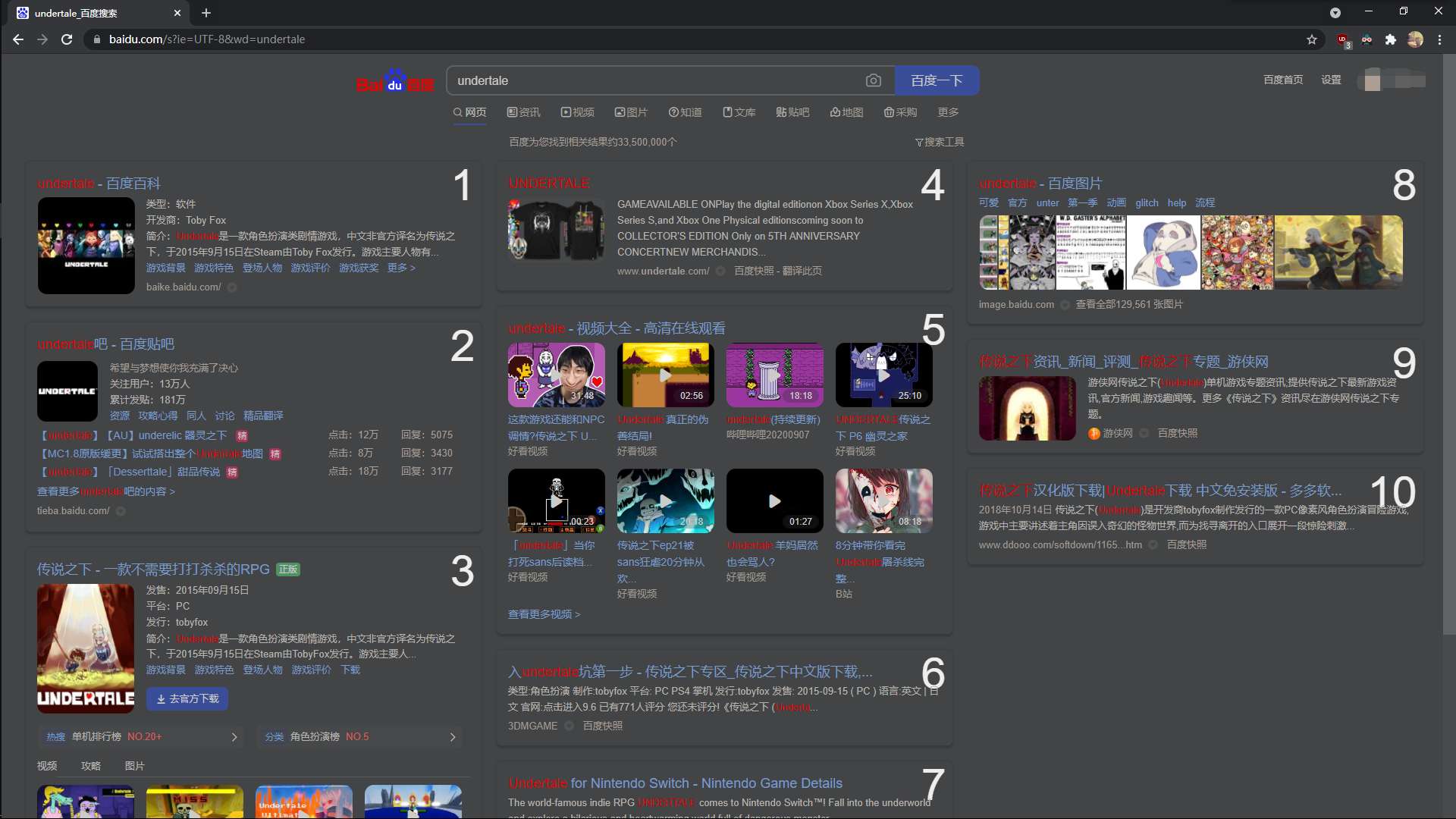1456x819 pixels.
Task: Open a new browser tab
Action: (x=206, y=13)
